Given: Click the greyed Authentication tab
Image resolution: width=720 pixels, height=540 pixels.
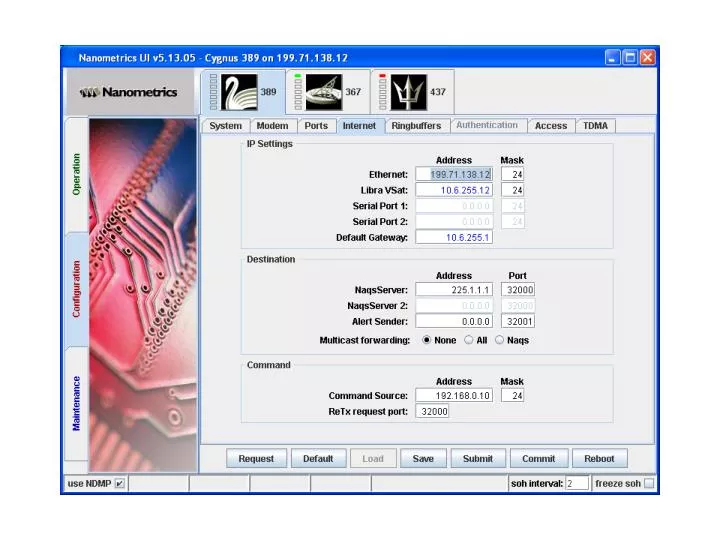Looking at the screenshot, I should [x=487, y=125].
